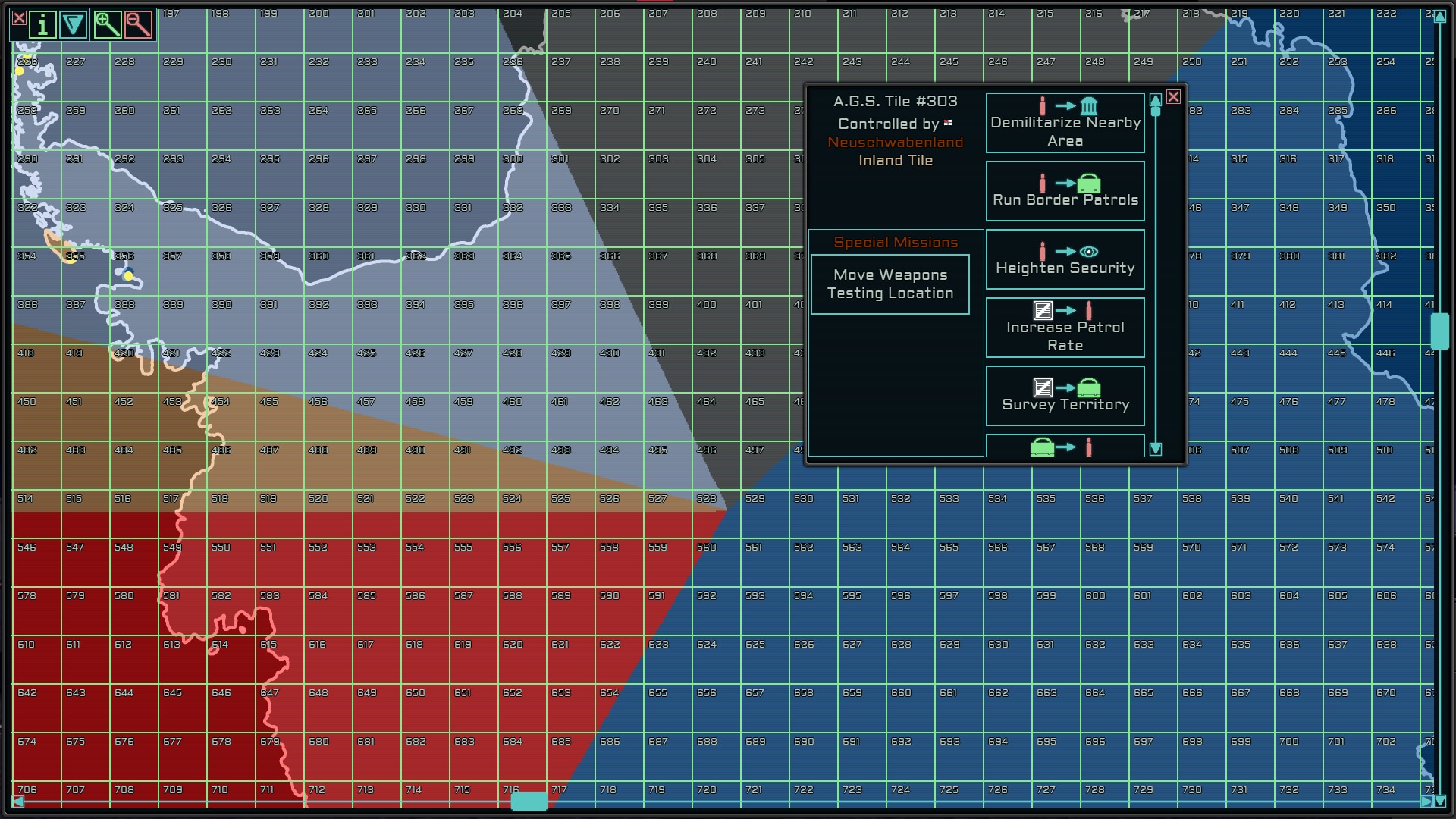The width and height of the screenshot is (1456, 819).
Task: Zoom in with the green magnifier
Action: coord(107,25)
